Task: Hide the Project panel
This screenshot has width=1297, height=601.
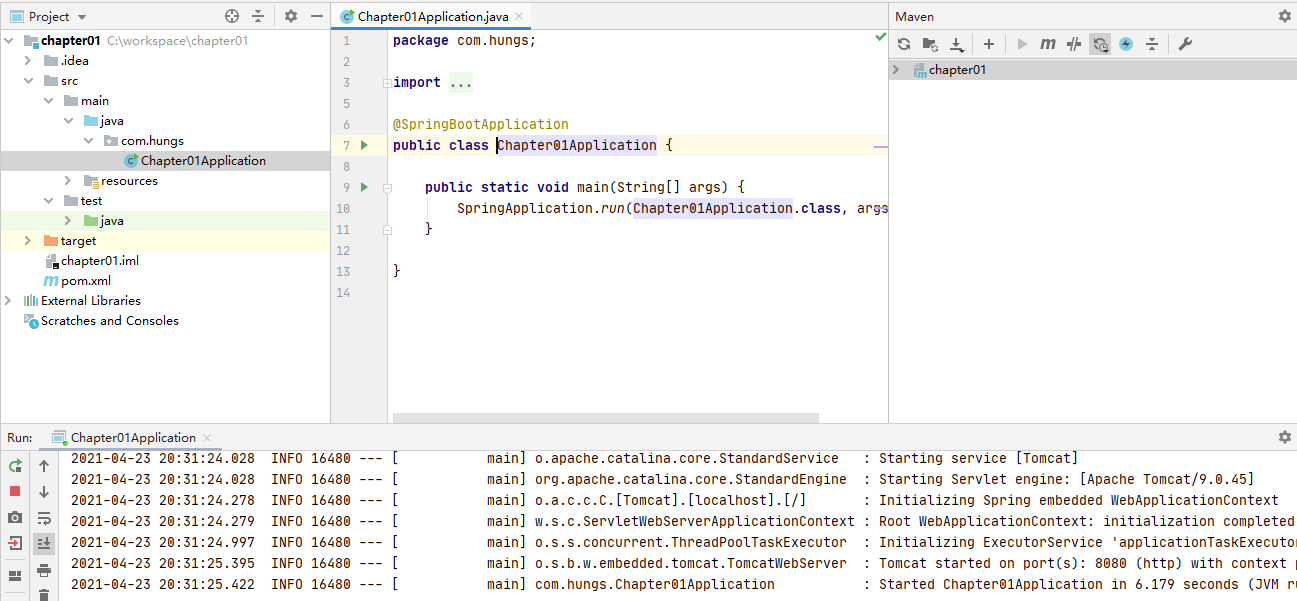Action: (317, 16)
